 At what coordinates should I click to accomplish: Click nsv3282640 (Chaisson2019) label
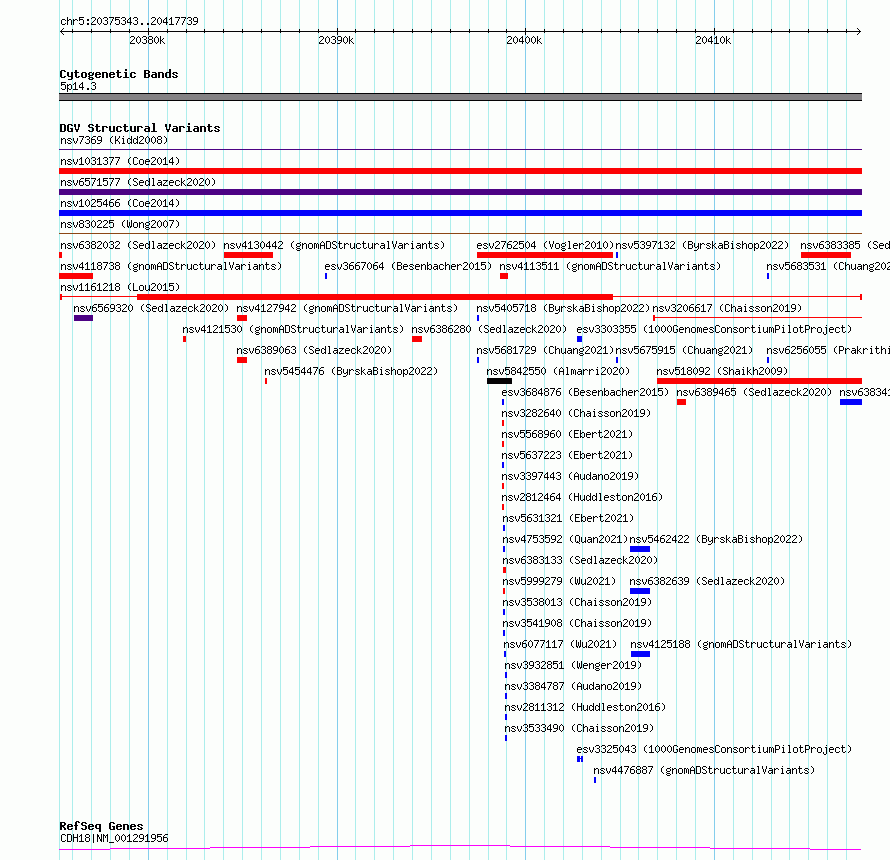(x=576, y=413)
